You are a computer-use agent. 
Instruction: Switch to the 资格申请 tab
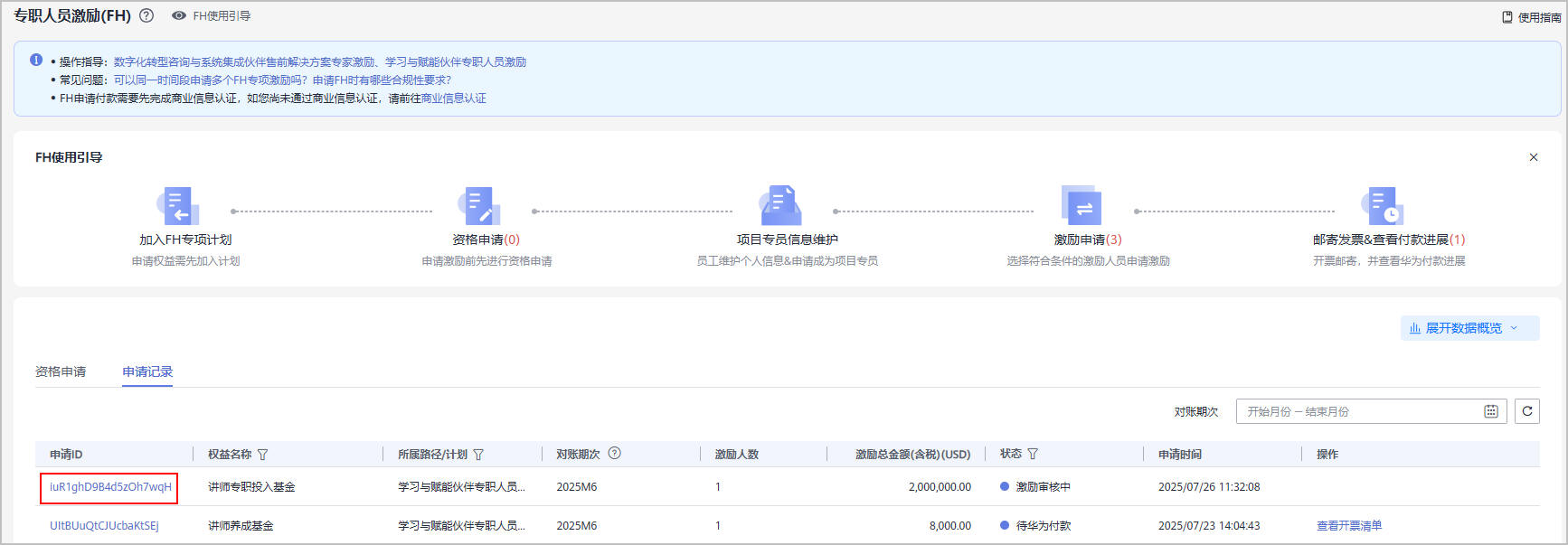coord(61,371)
